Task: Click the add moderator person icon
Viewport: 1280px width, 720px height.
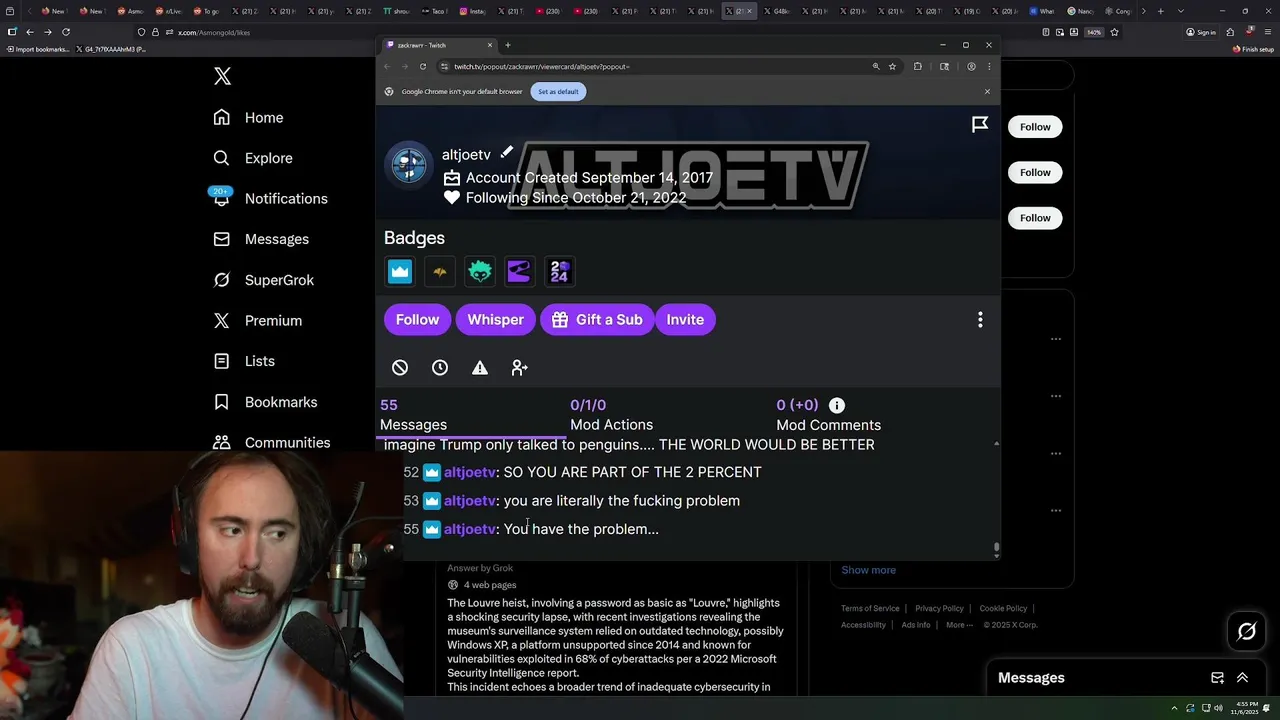Action: (x=519, y=368)
